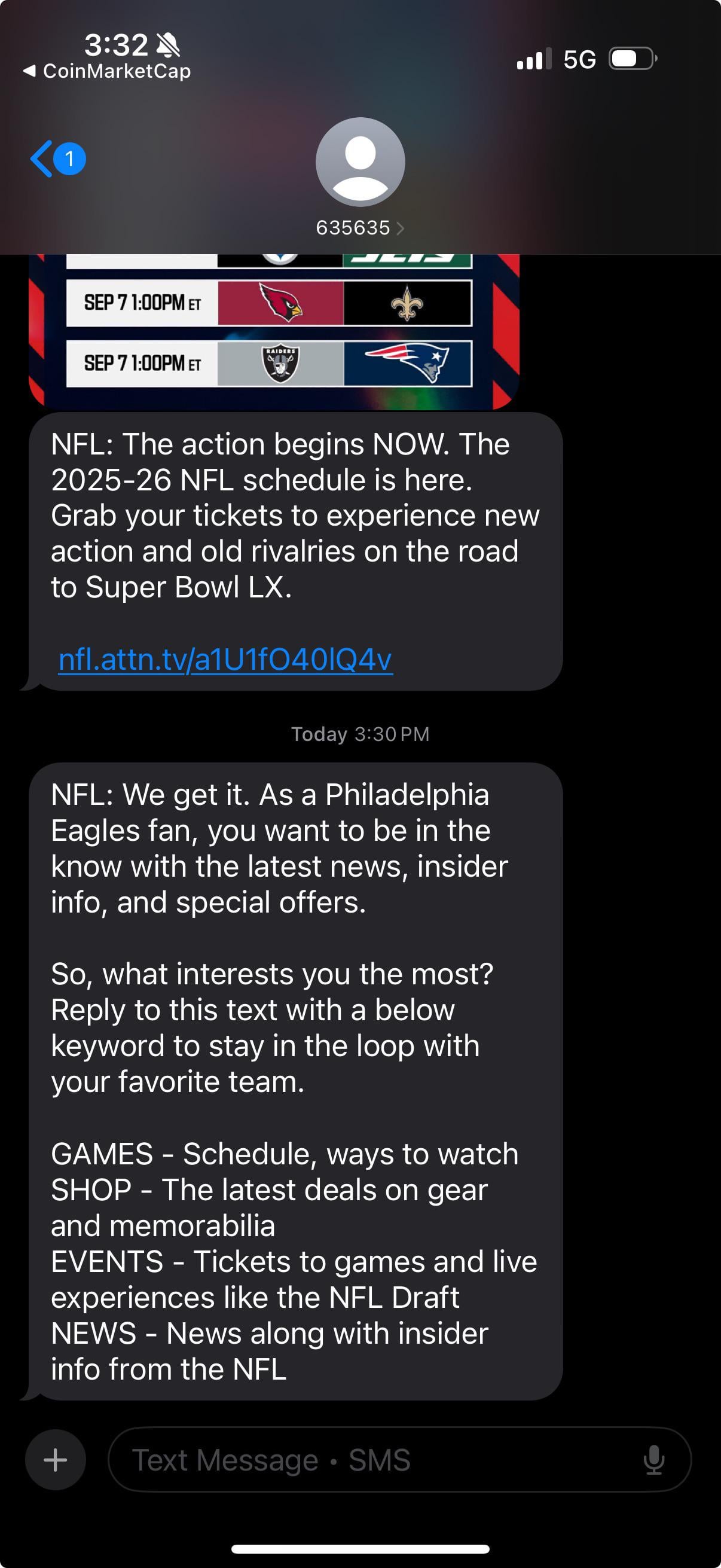Tap the silent mode bell indicator

pyautogui.click(x=168, y=45)
